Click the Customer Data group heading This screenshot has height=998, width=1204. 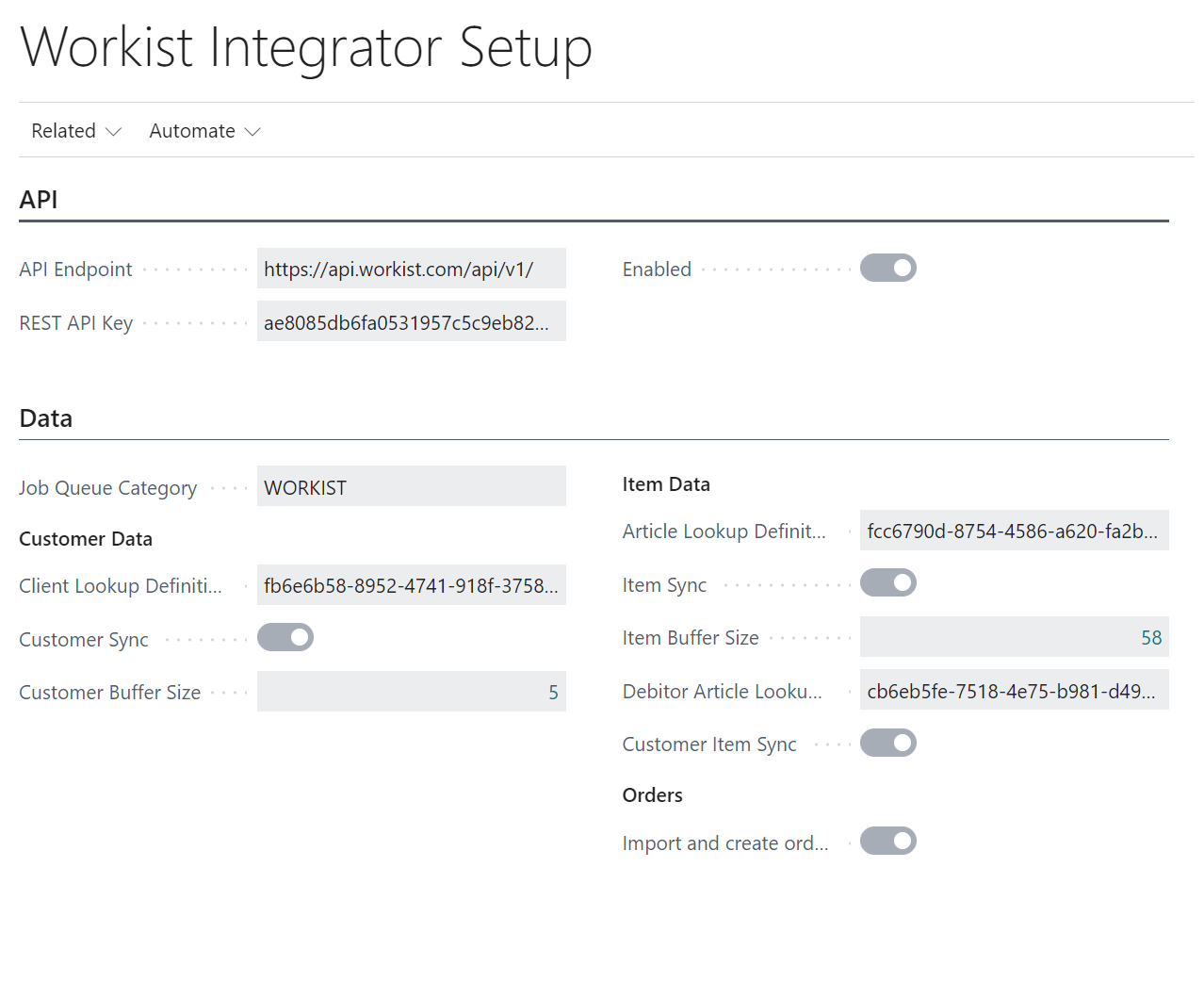click(86, 539)
